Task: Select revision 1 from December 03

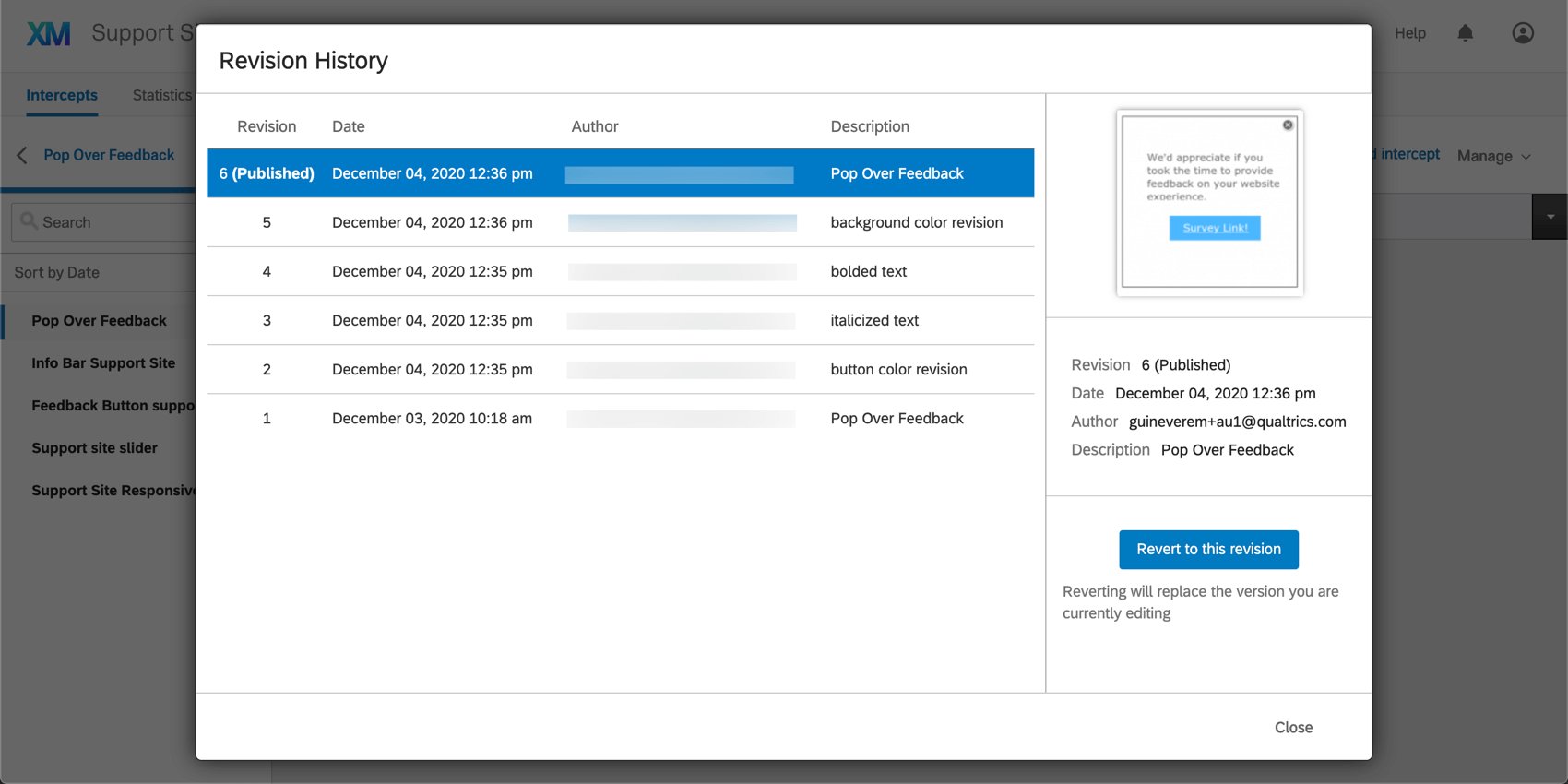Action: tap(620, 418)
